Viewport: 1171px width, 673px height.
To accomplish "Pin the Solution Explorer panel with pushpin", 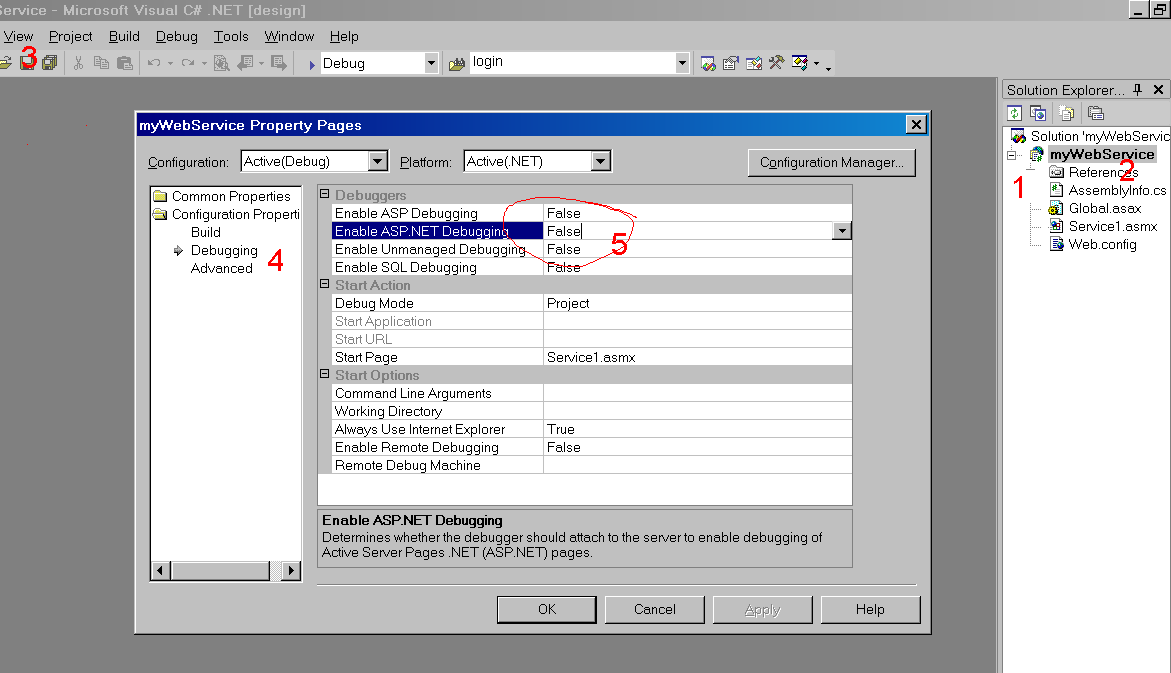I will coord(1137,90).
